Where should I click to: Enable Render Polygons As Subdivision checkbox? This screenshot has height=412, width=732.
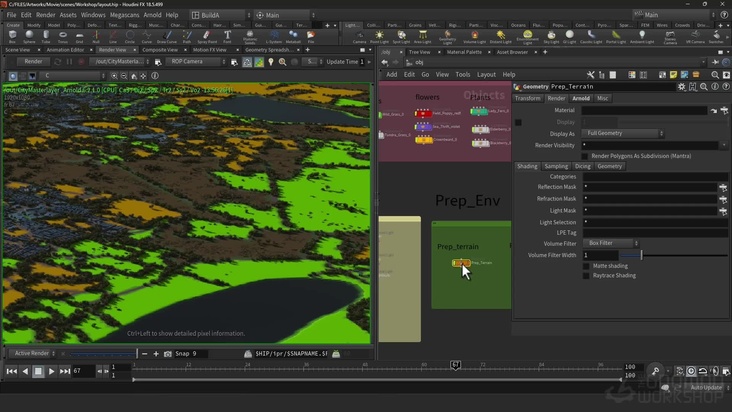tap(586, 155)
